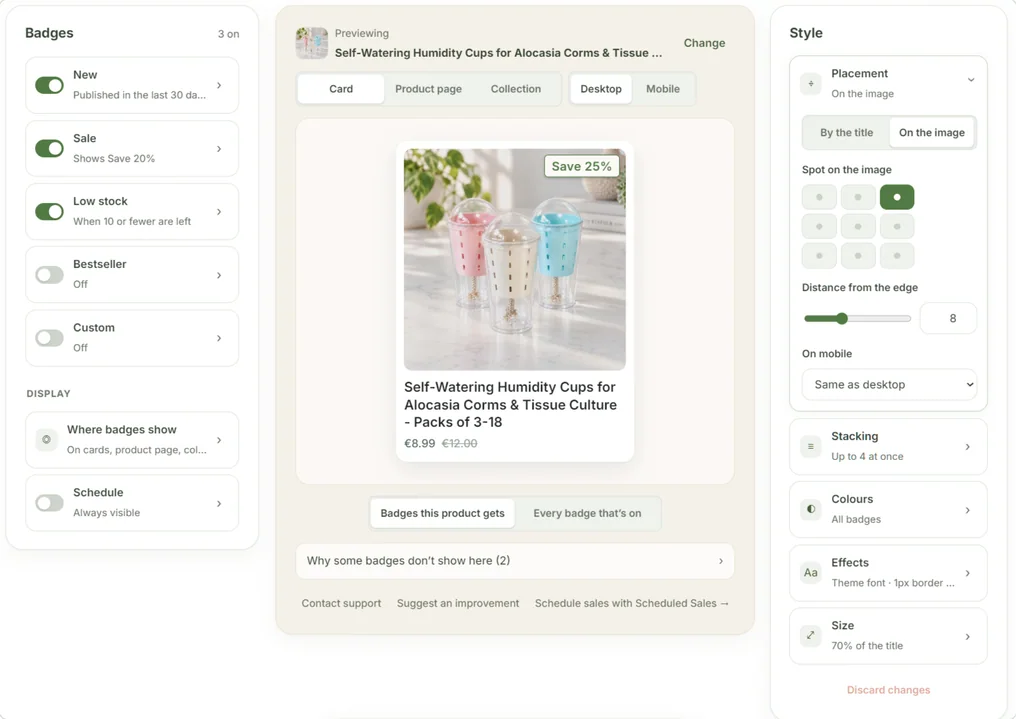
Task: Click Change to pick another preview product
Action: point(704,43)
